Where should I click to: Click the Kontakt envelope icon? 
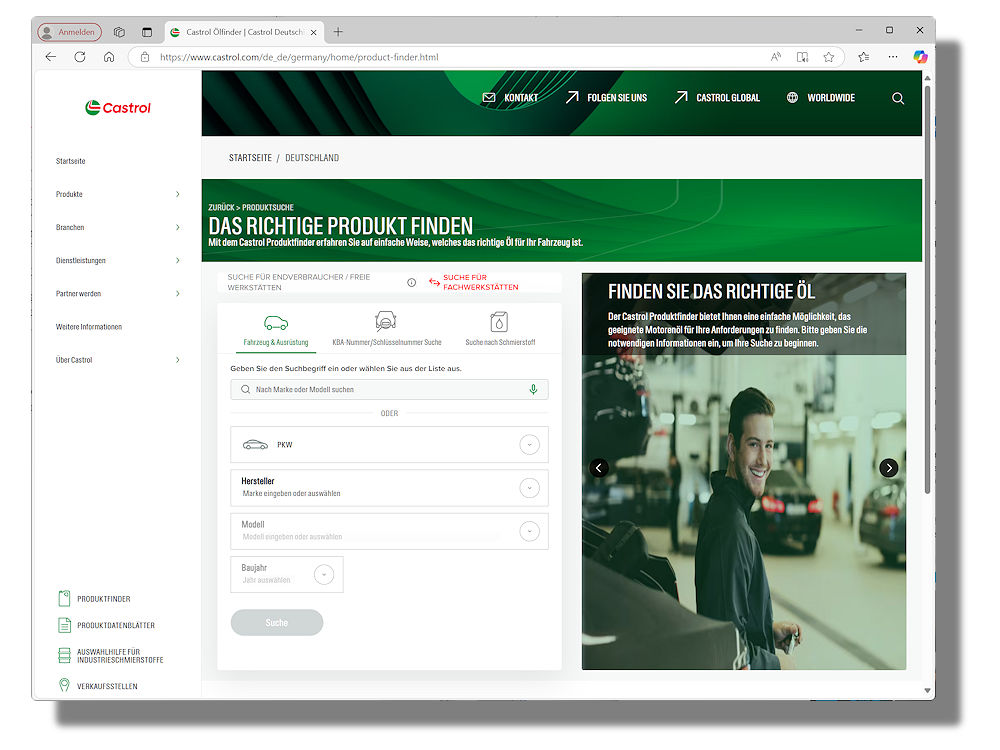pos(489,98)
